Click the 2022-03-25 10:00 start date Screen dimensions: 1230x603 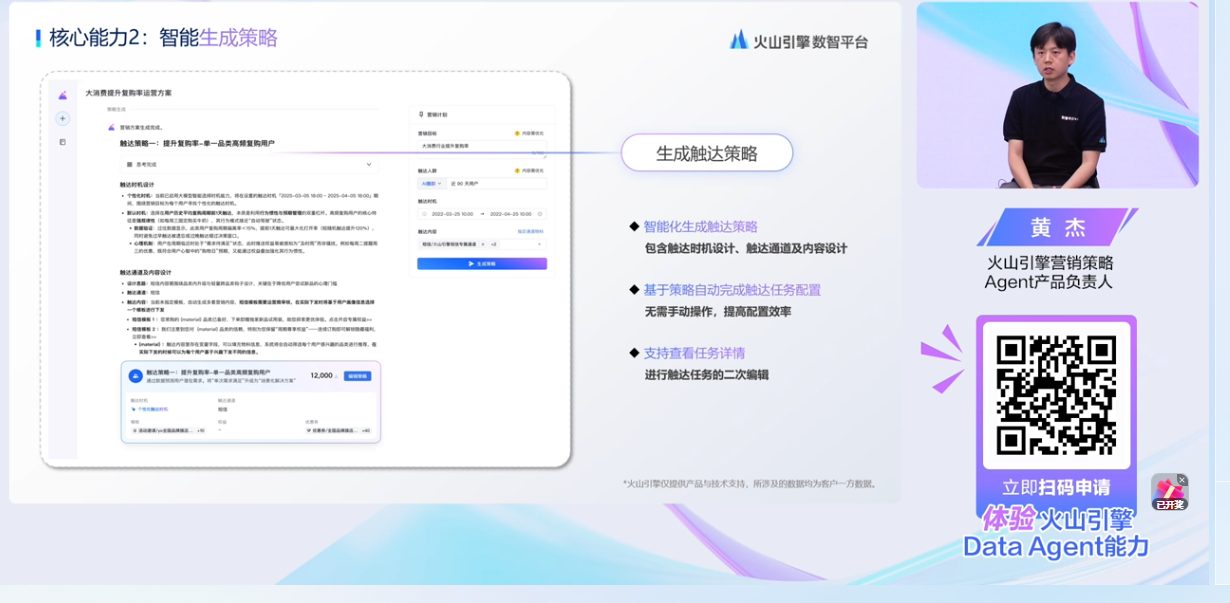pyautogui.click(x=452, y=214)
